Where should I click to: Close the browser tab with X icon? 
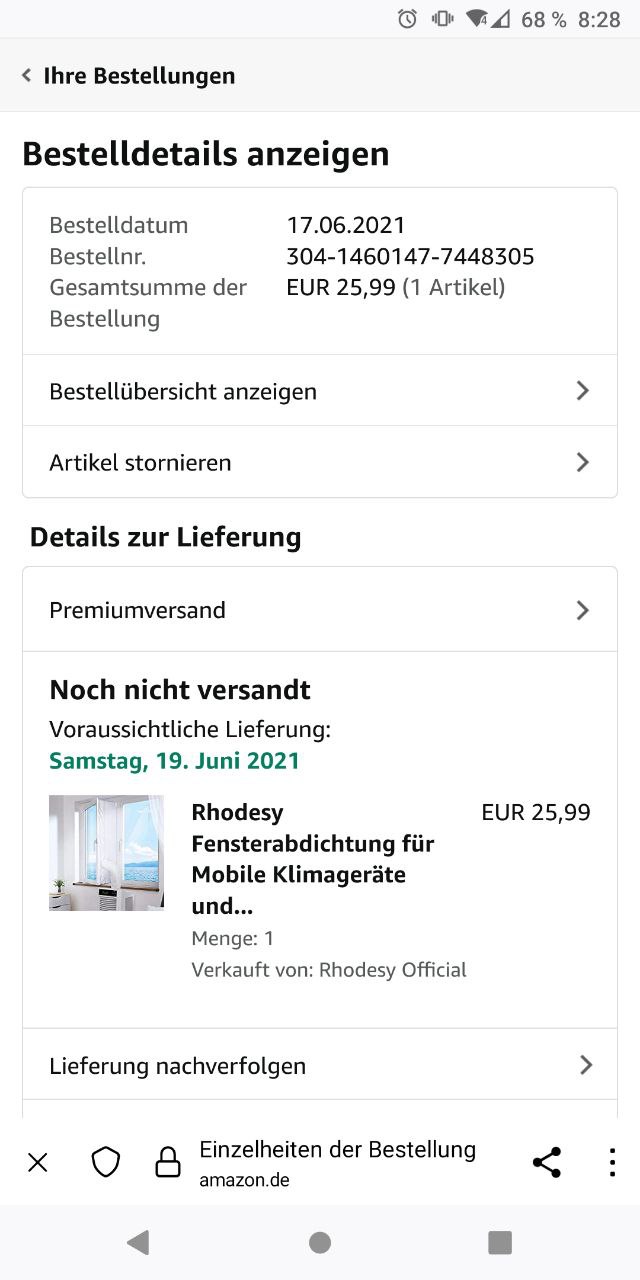coord(38,1162)
